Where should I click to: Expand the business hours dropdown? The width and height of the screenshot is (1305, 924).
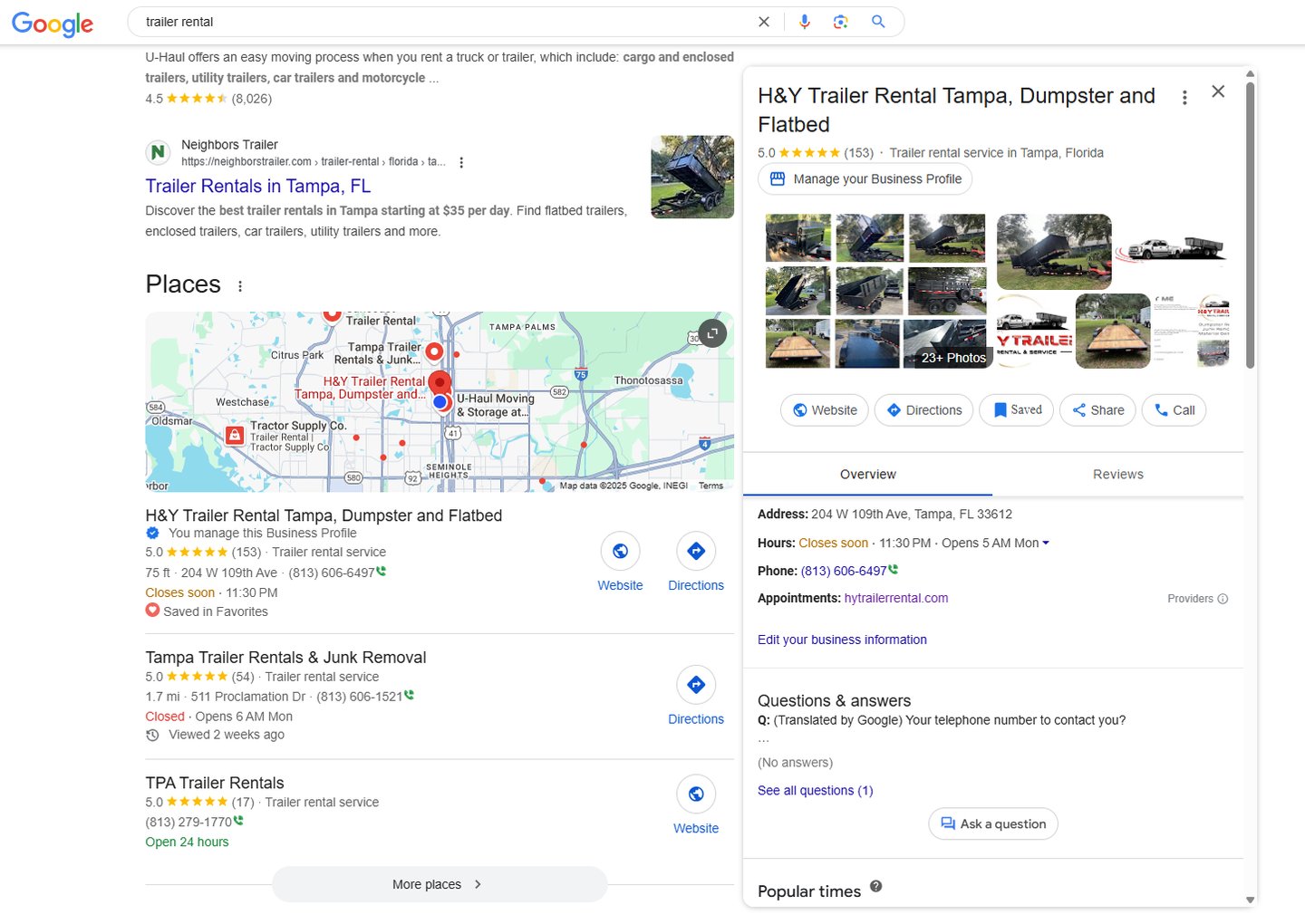point(1046,544)
